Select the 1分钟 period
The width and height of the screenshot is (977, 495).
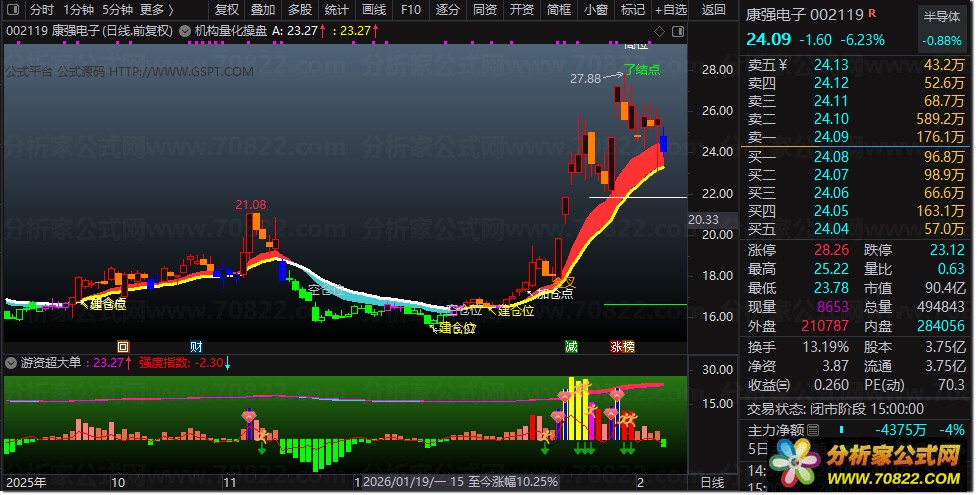coord(79,9)
